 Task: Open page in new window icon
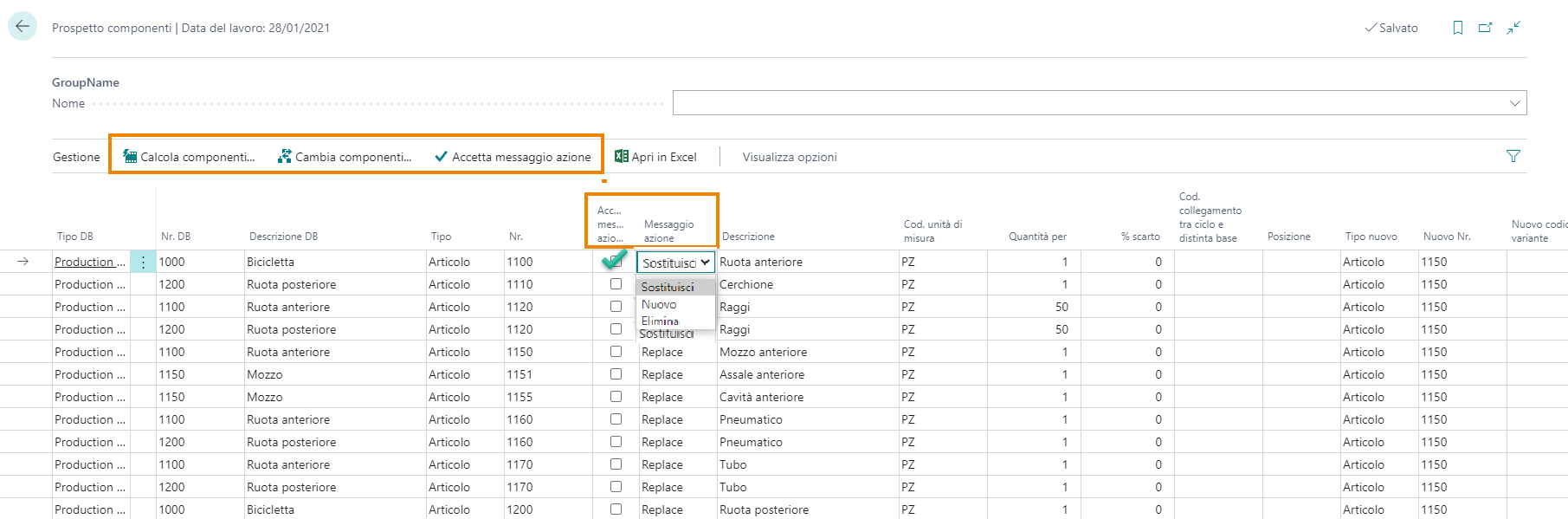pyautogui.click(x=1485, y=28)
